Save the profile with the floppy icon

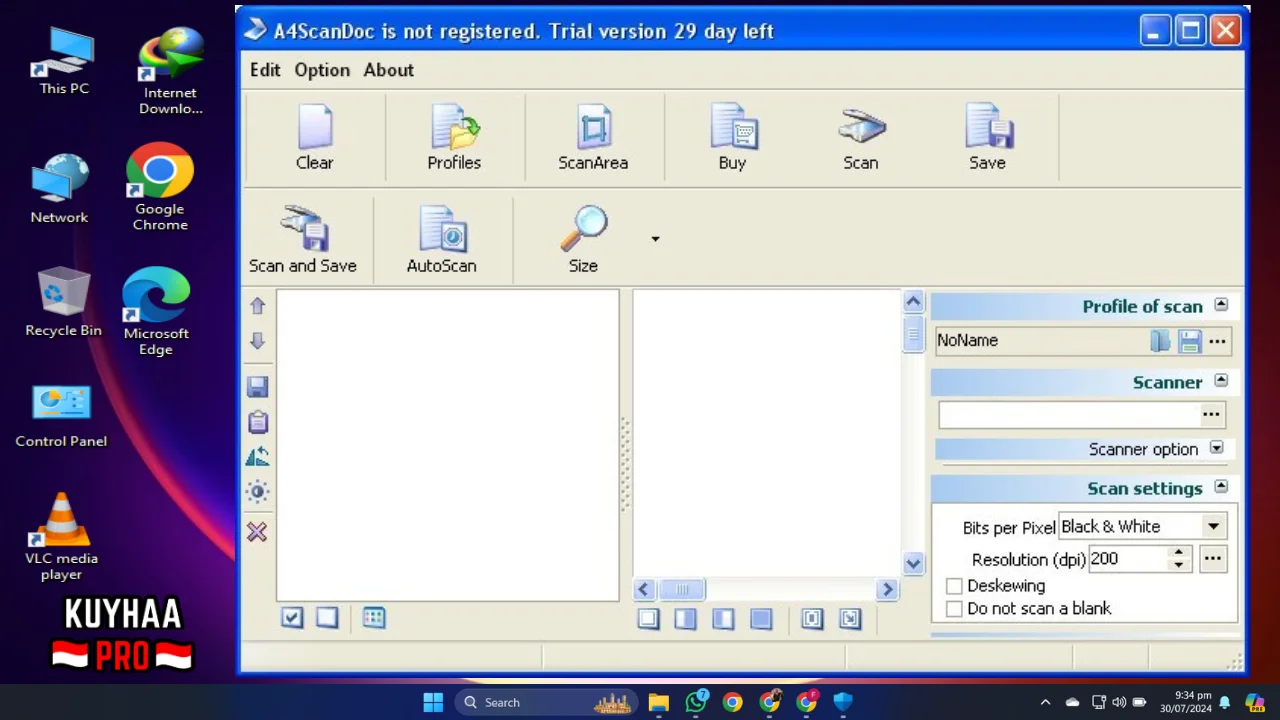(1189, 341)
